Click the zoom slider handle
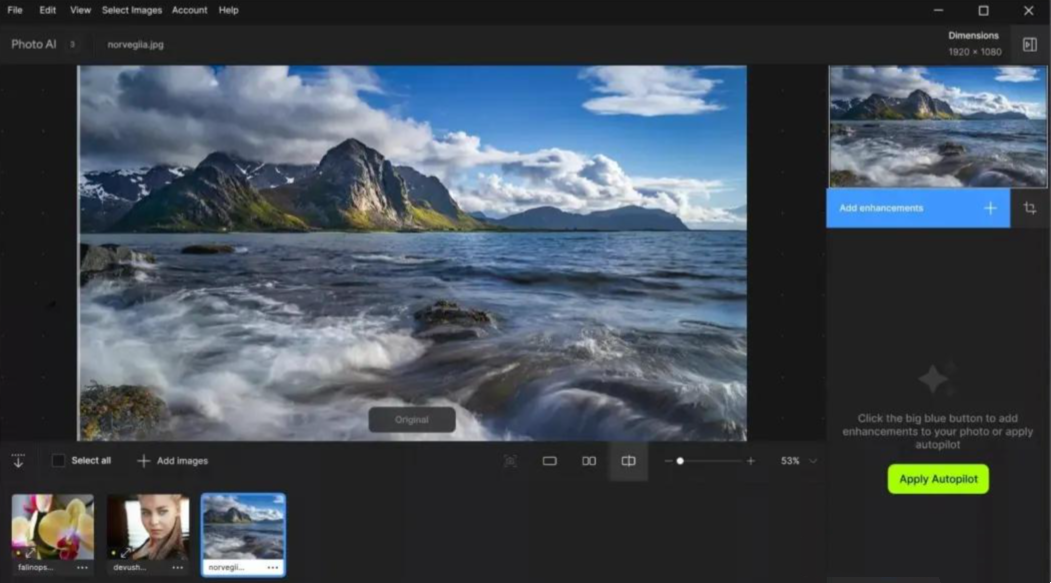Viewport: 1051px width, 583px height. tap(680, 461)
